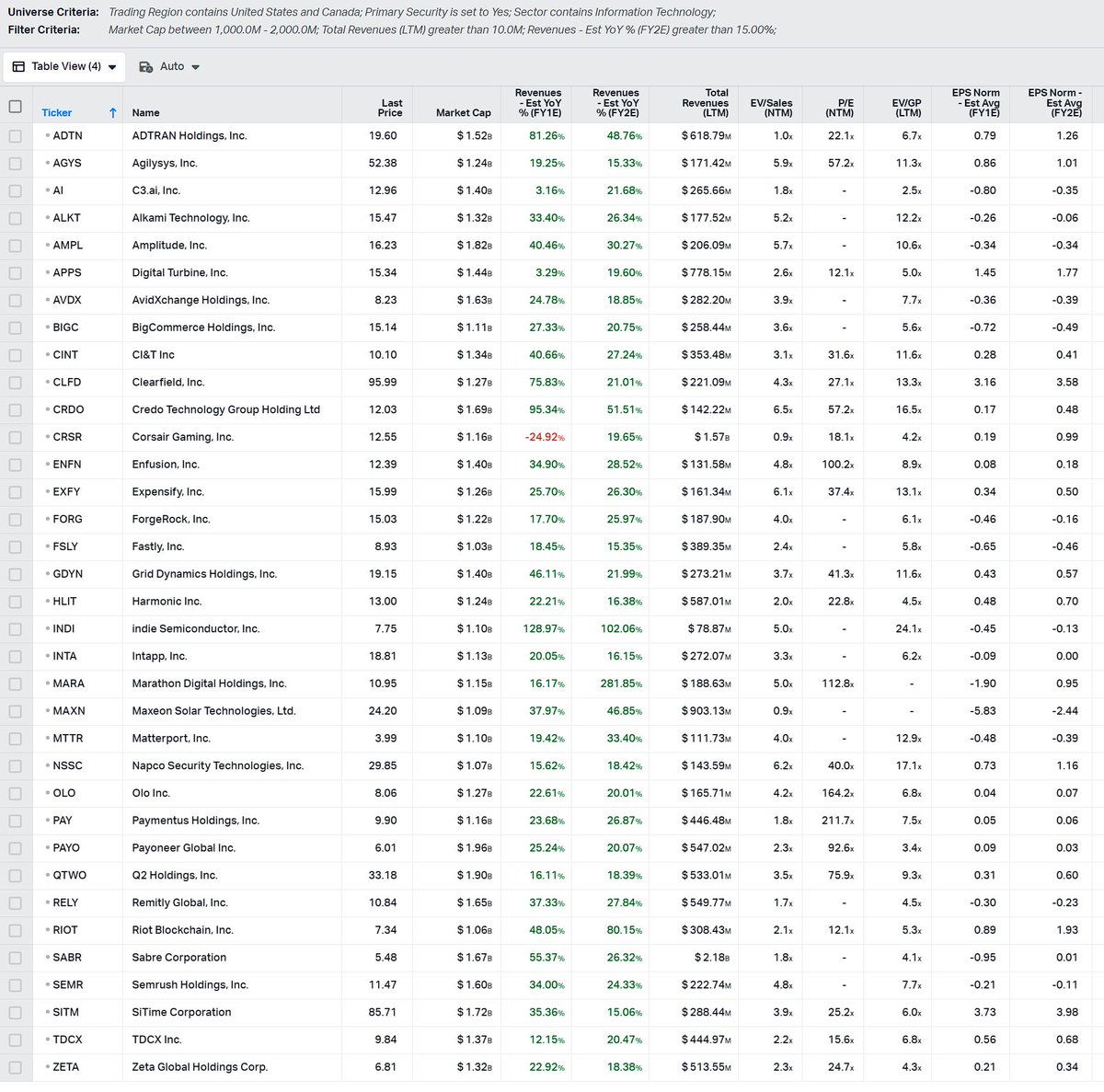Click SiTime's EPS FY2E value 3.98
Screen dimensions: 1104x1092
click(1067, 1013)
